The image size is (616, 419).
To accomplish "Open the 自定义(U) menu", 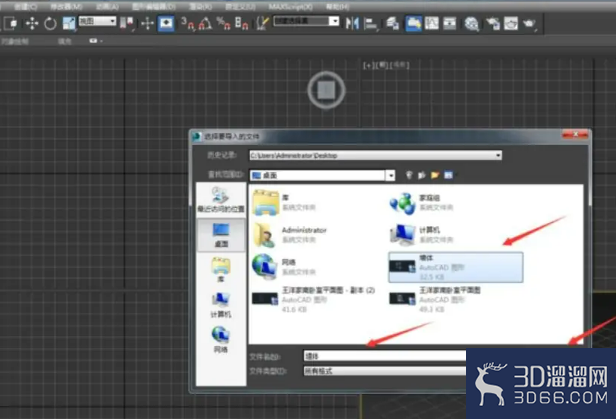I will 240,7.
